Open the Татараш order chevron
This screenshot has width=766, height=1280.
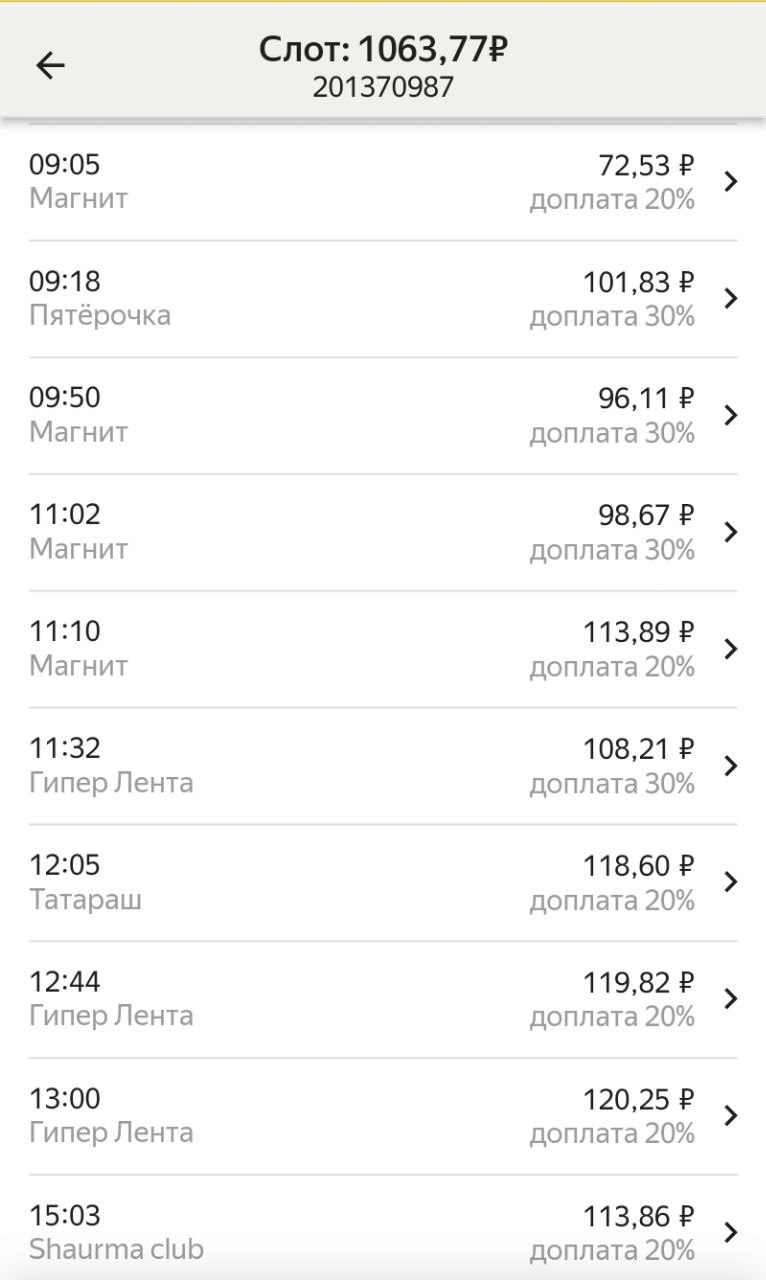(x=731, y=882)
